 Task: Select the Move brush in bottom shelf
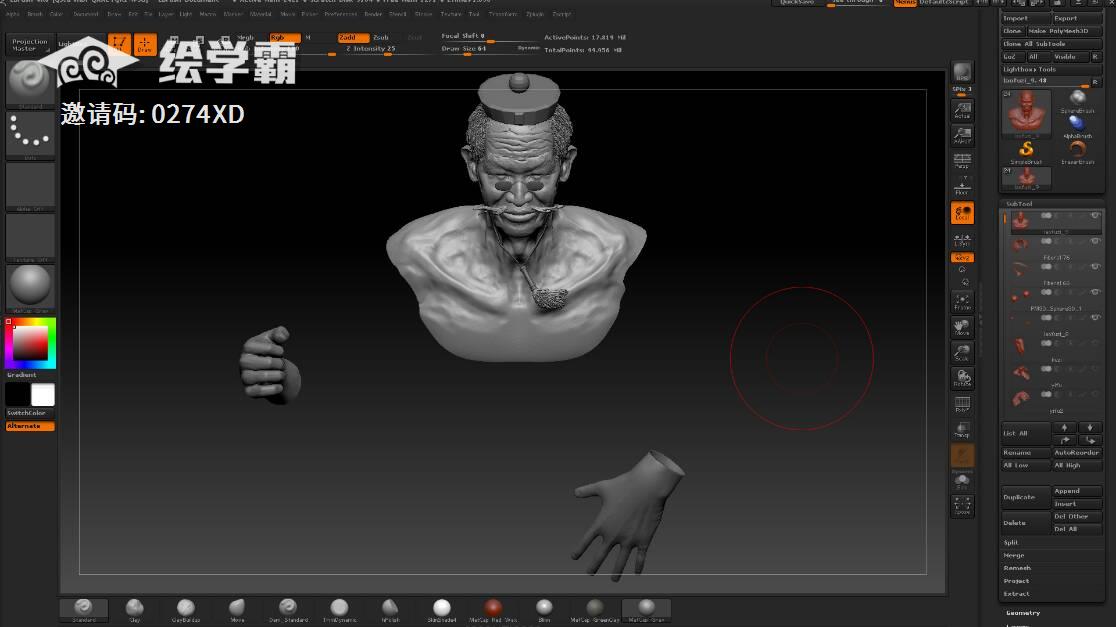point(237,609)
